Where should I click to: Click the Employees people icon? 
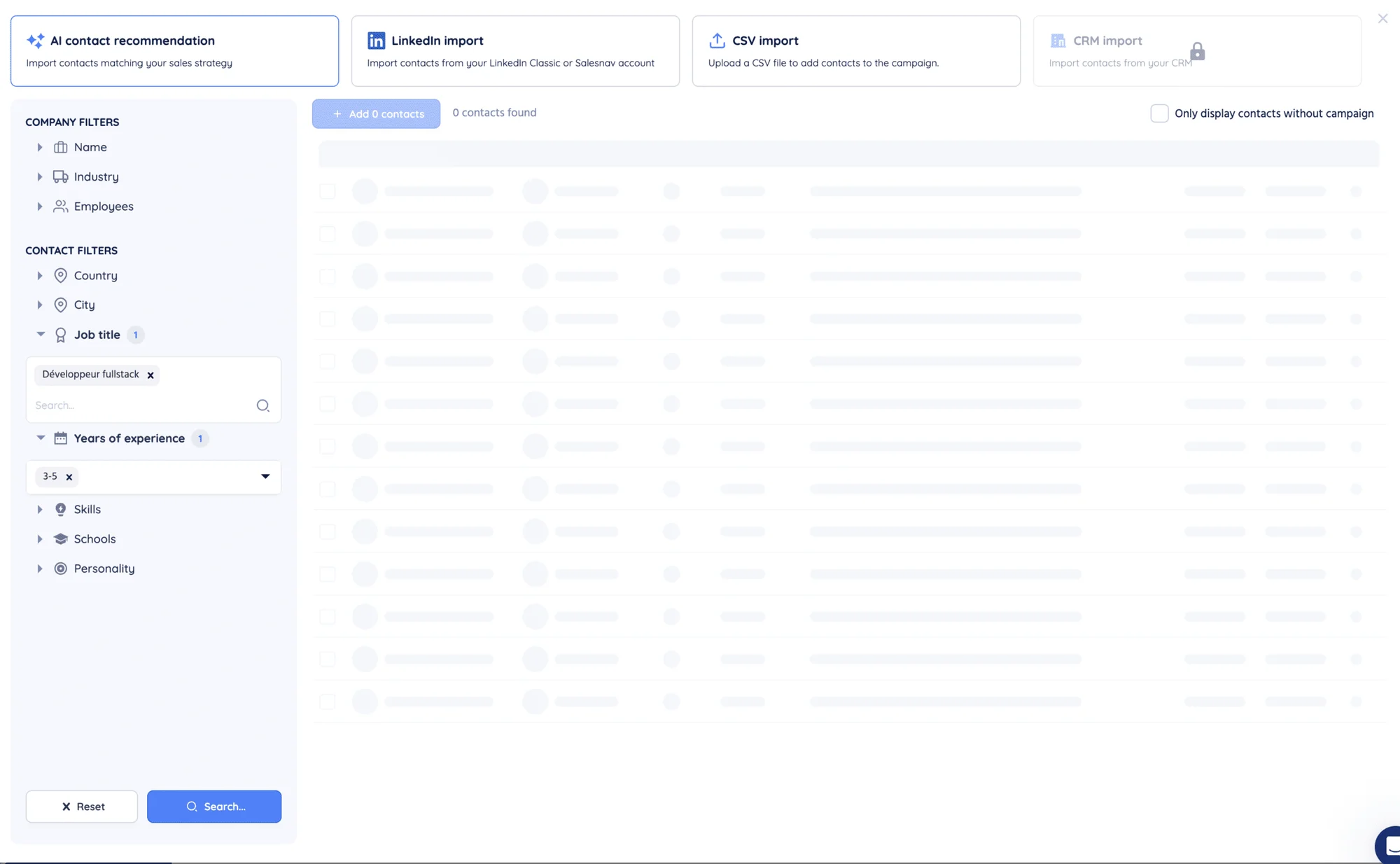(x=61, y=207)
